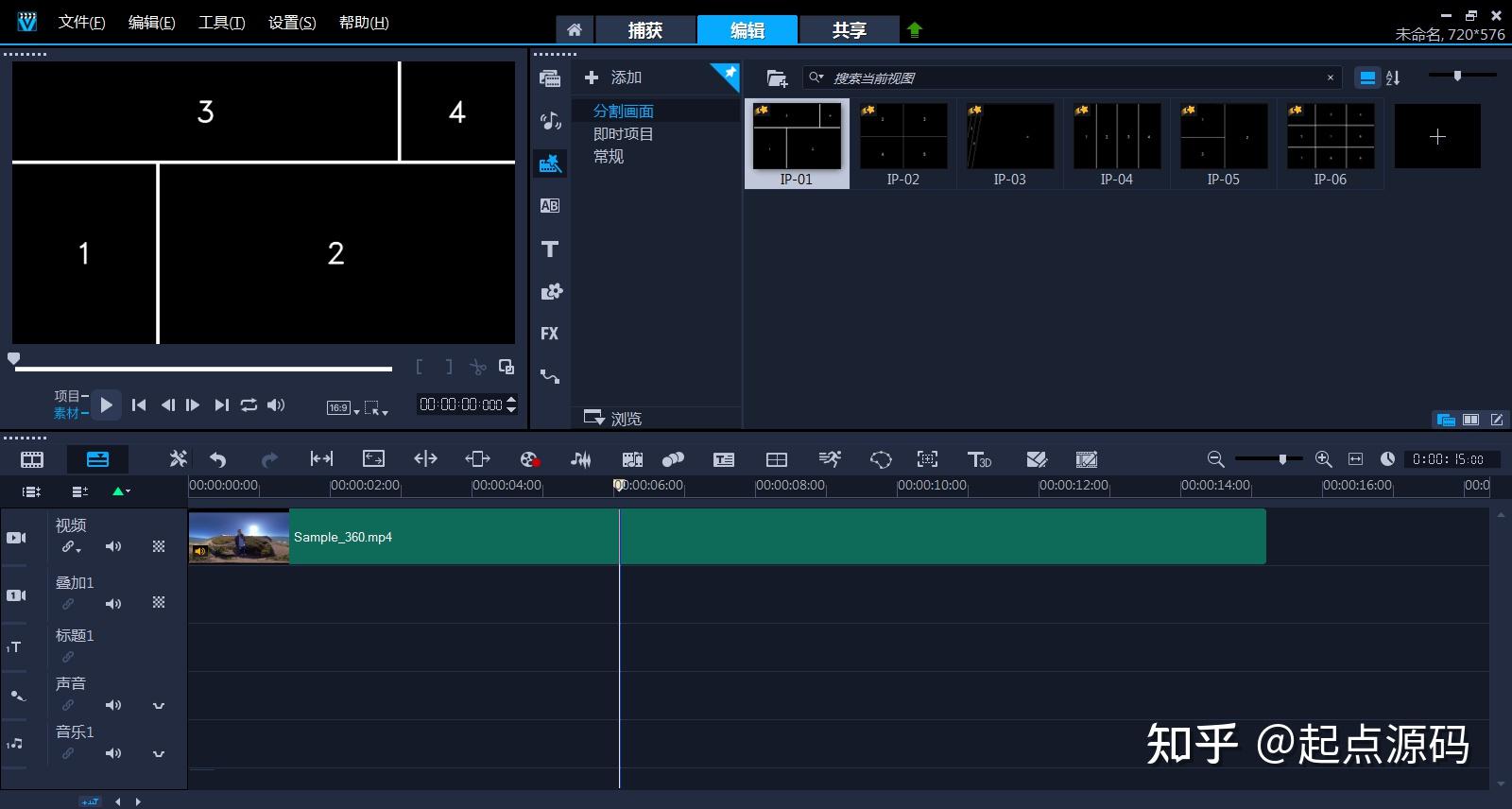Viewport: 1512px width, 809px height.
Task: Open the 16:9 aspect ratio dropdown
Action: (x=342, y=408)
